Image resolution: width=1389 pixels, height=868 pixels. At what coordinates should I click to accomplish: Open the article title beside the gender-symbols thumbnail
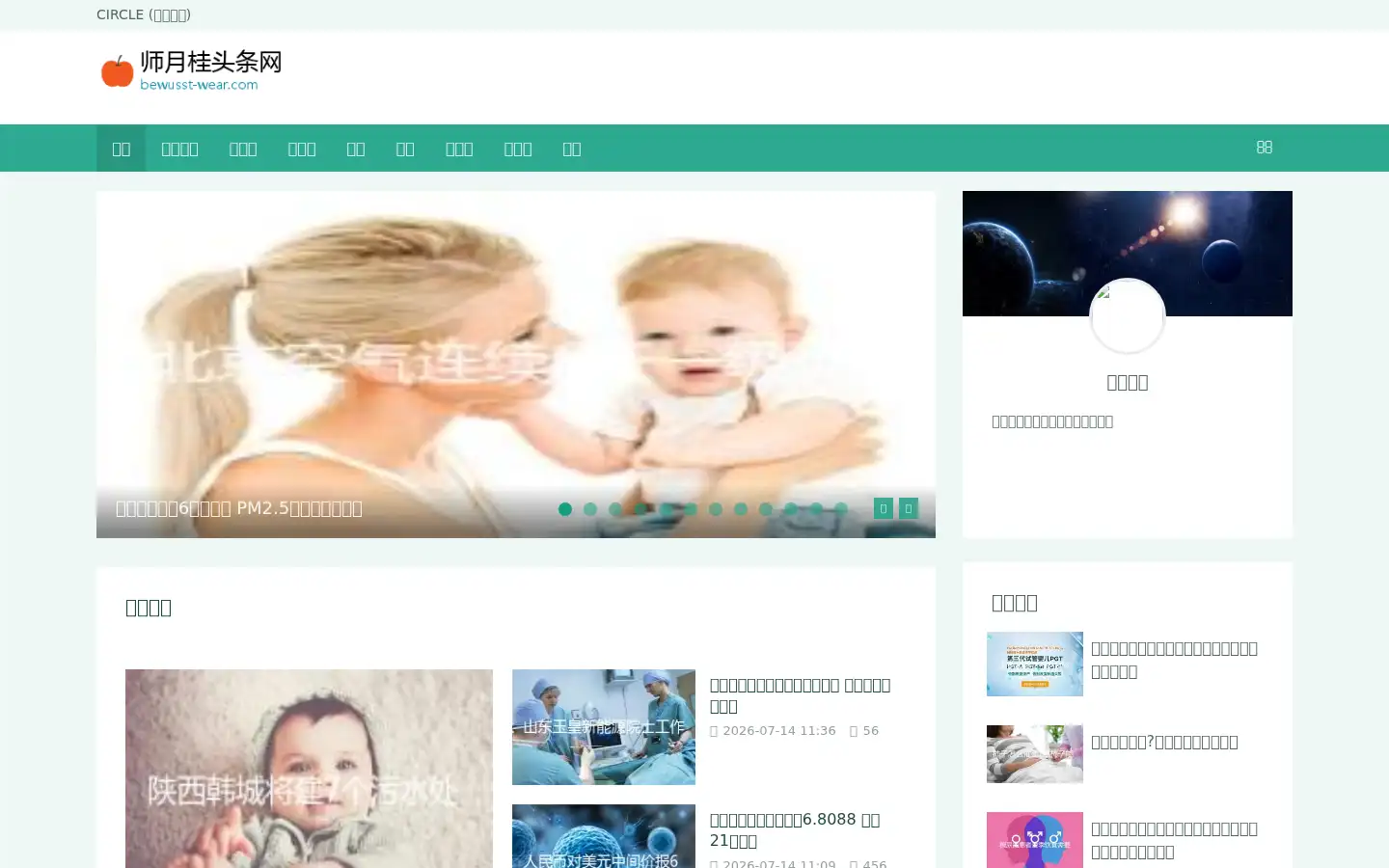(x=1174, y=840)
